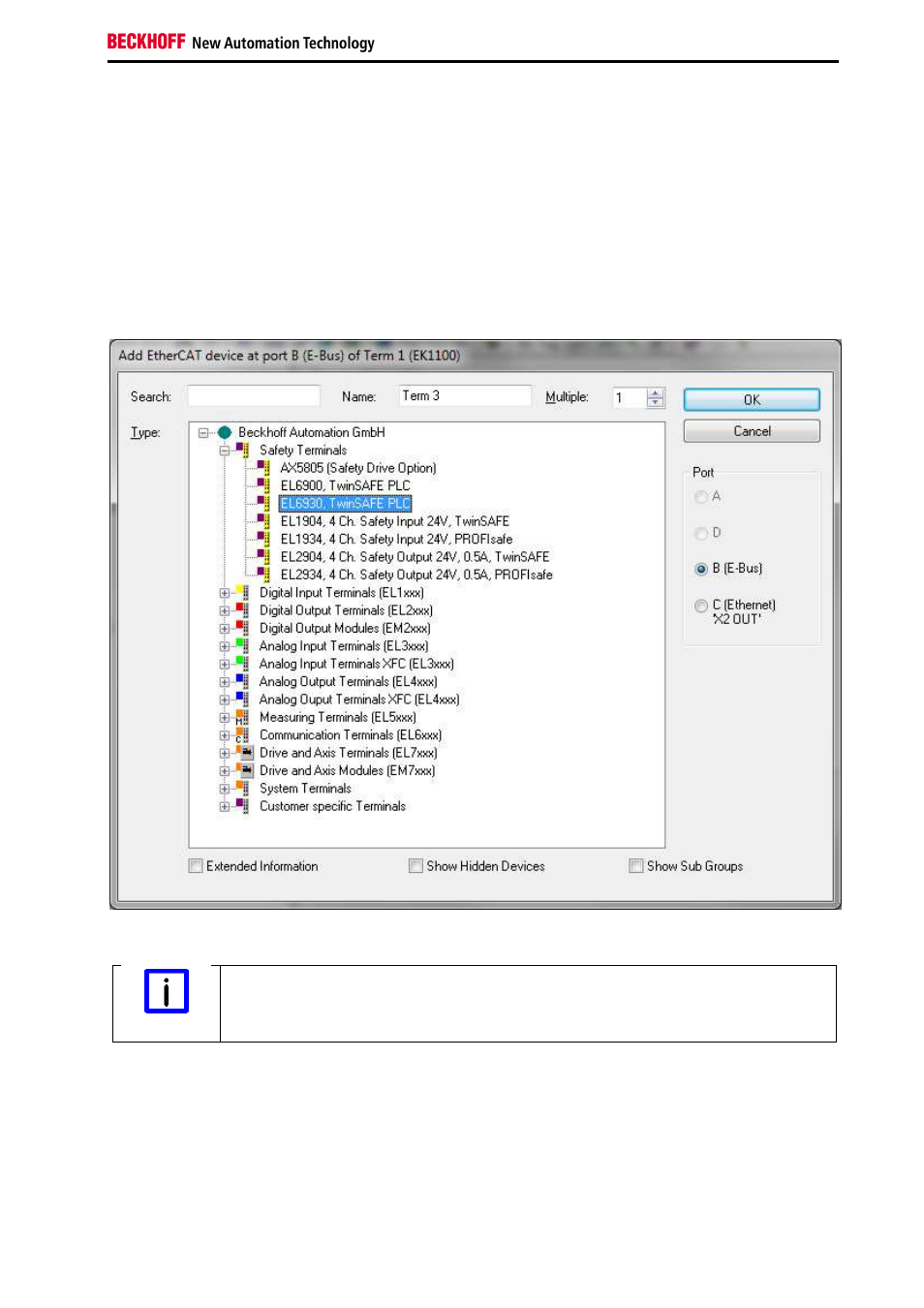This screenshot has width=924, height=1308.
Task: Expand Communication Terminals (EL6xxx)
Action: pyautogui.click(x=224, y=735)
